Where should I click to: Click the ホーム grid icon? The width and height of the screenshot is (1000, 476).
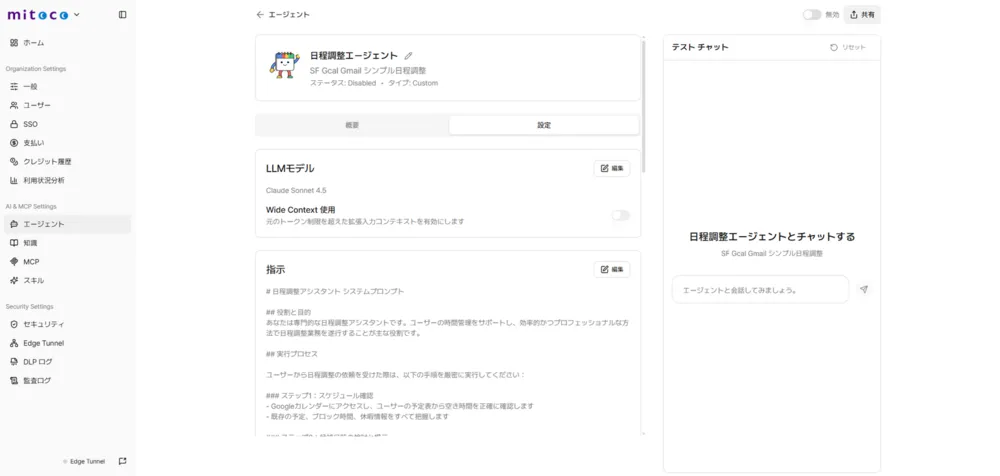(x=14, y=43)
